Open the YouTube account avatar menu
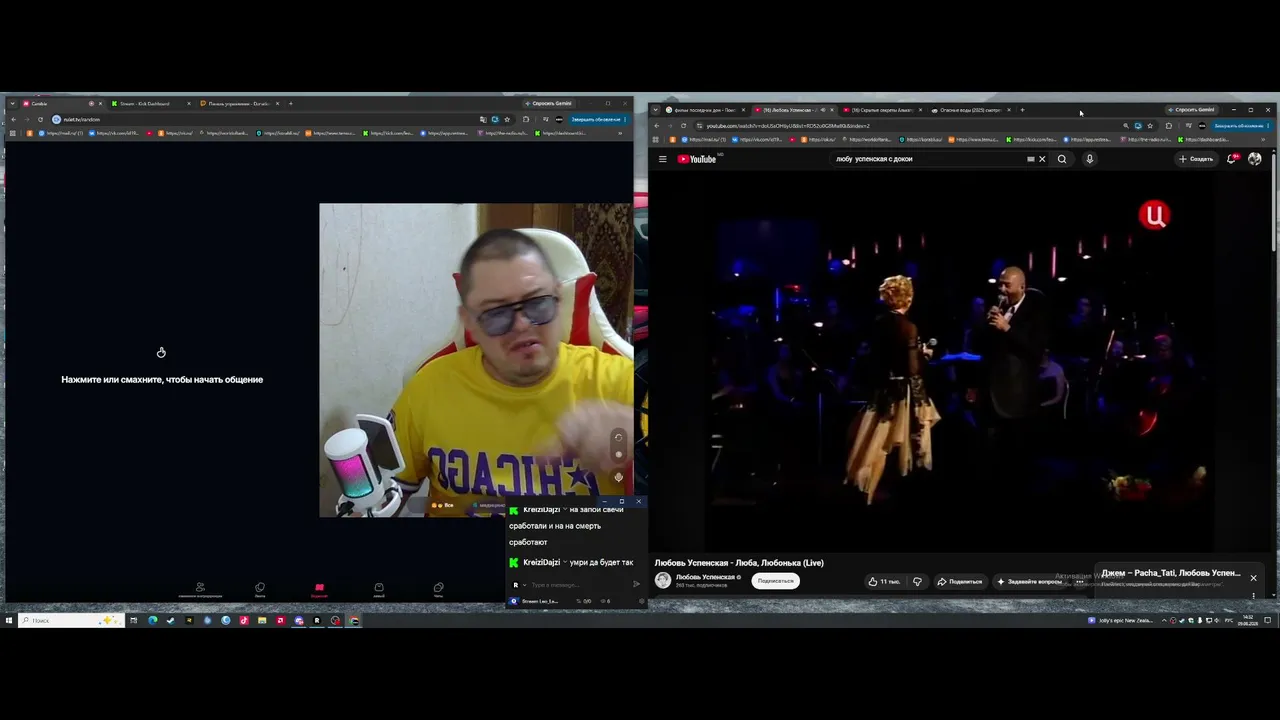 1255,159
